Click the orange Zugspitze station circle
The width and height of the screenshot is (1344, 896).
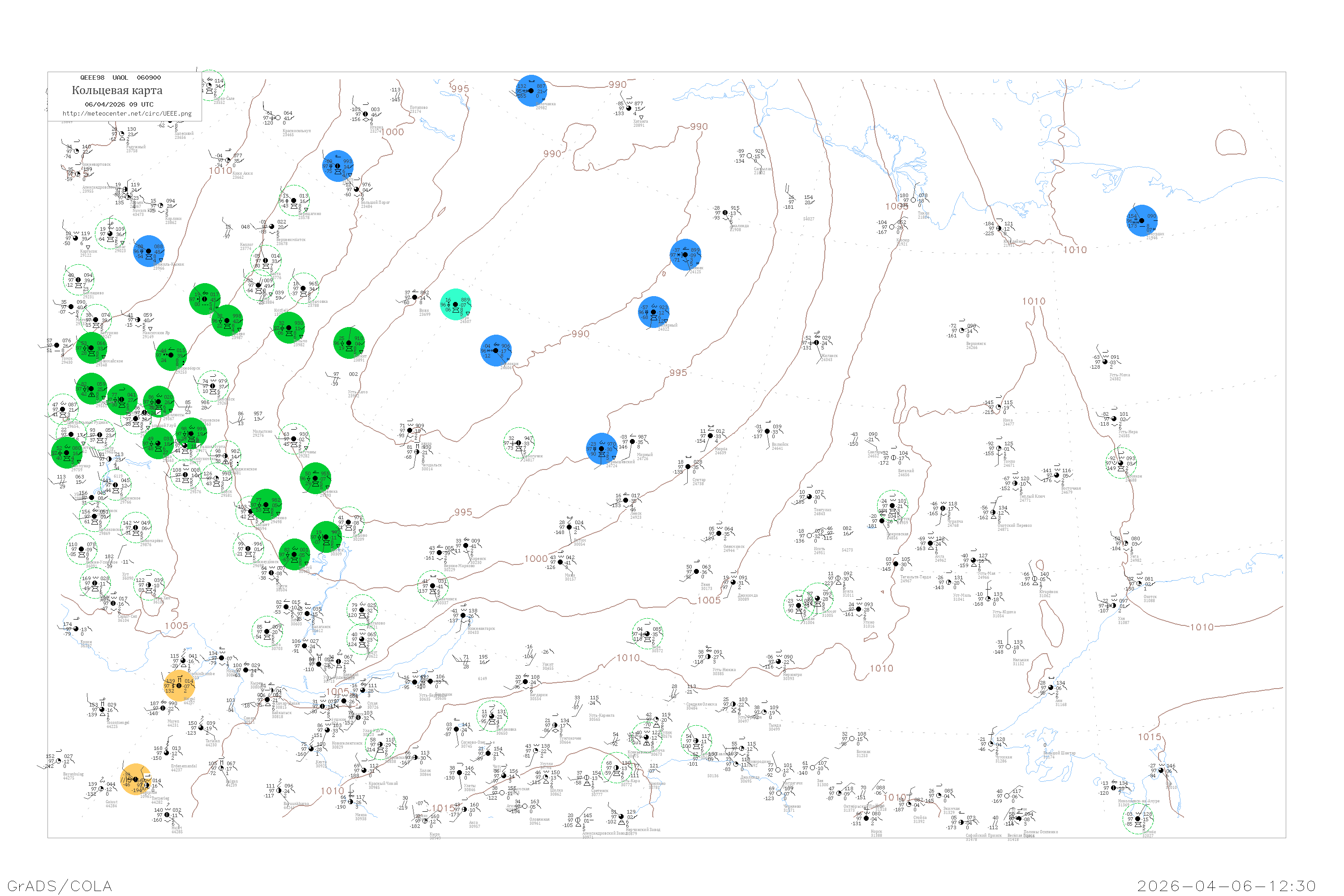coord(137,780)
